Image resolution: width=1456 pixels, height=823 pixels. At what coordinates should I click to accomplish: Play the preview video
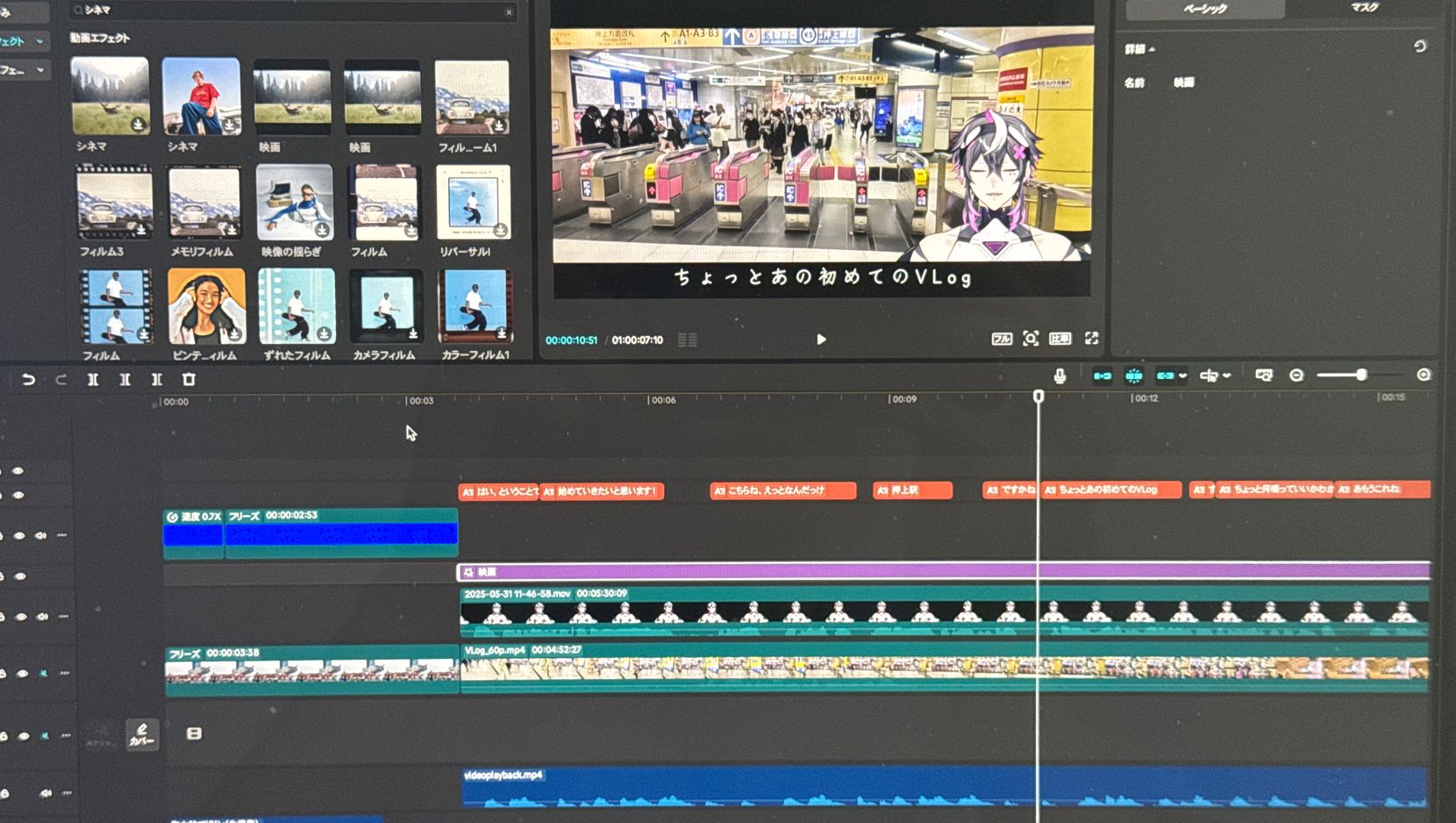click(x=821, y=339)
